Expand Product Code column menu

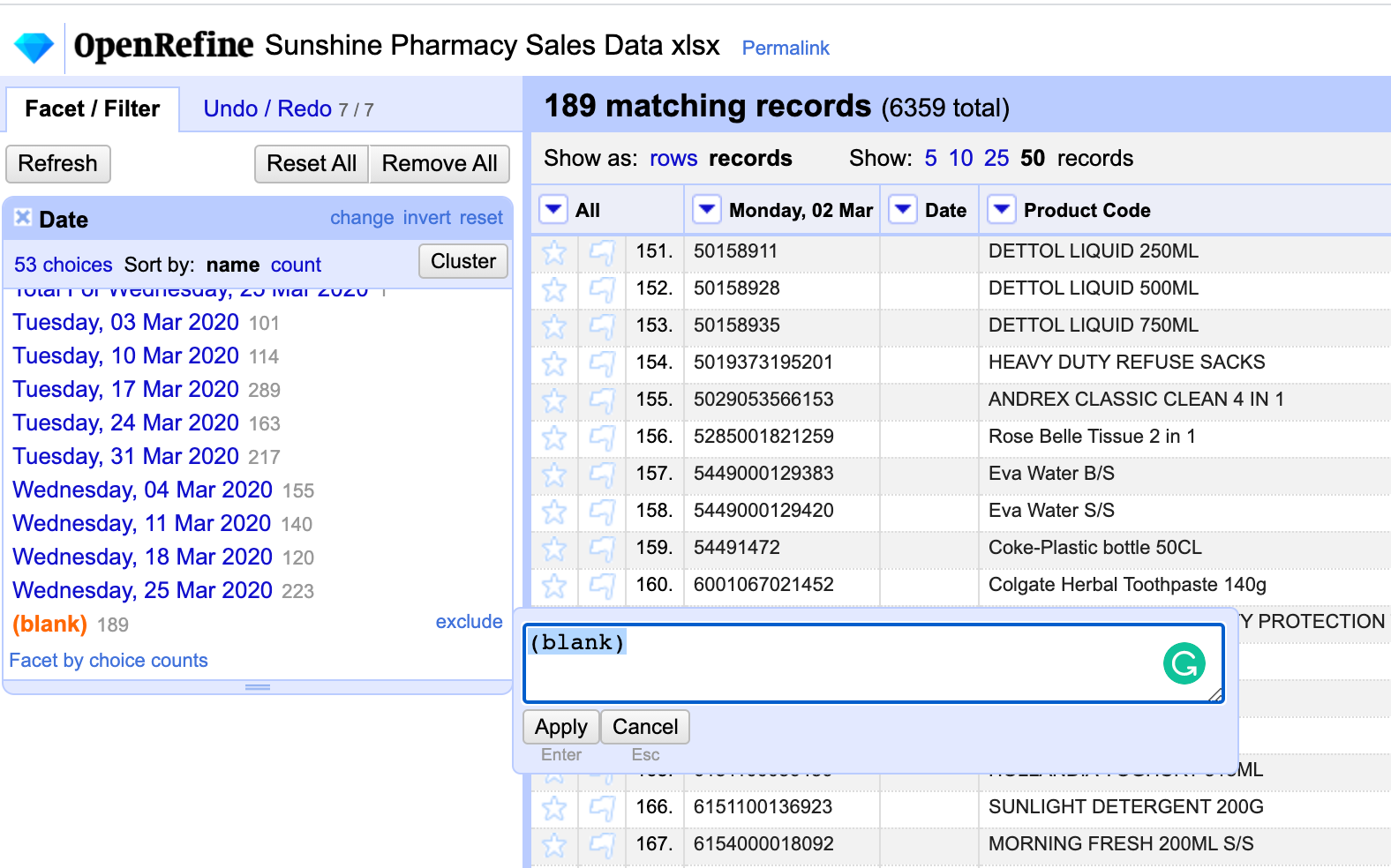pyautogui.click(x=1001, y=210)
